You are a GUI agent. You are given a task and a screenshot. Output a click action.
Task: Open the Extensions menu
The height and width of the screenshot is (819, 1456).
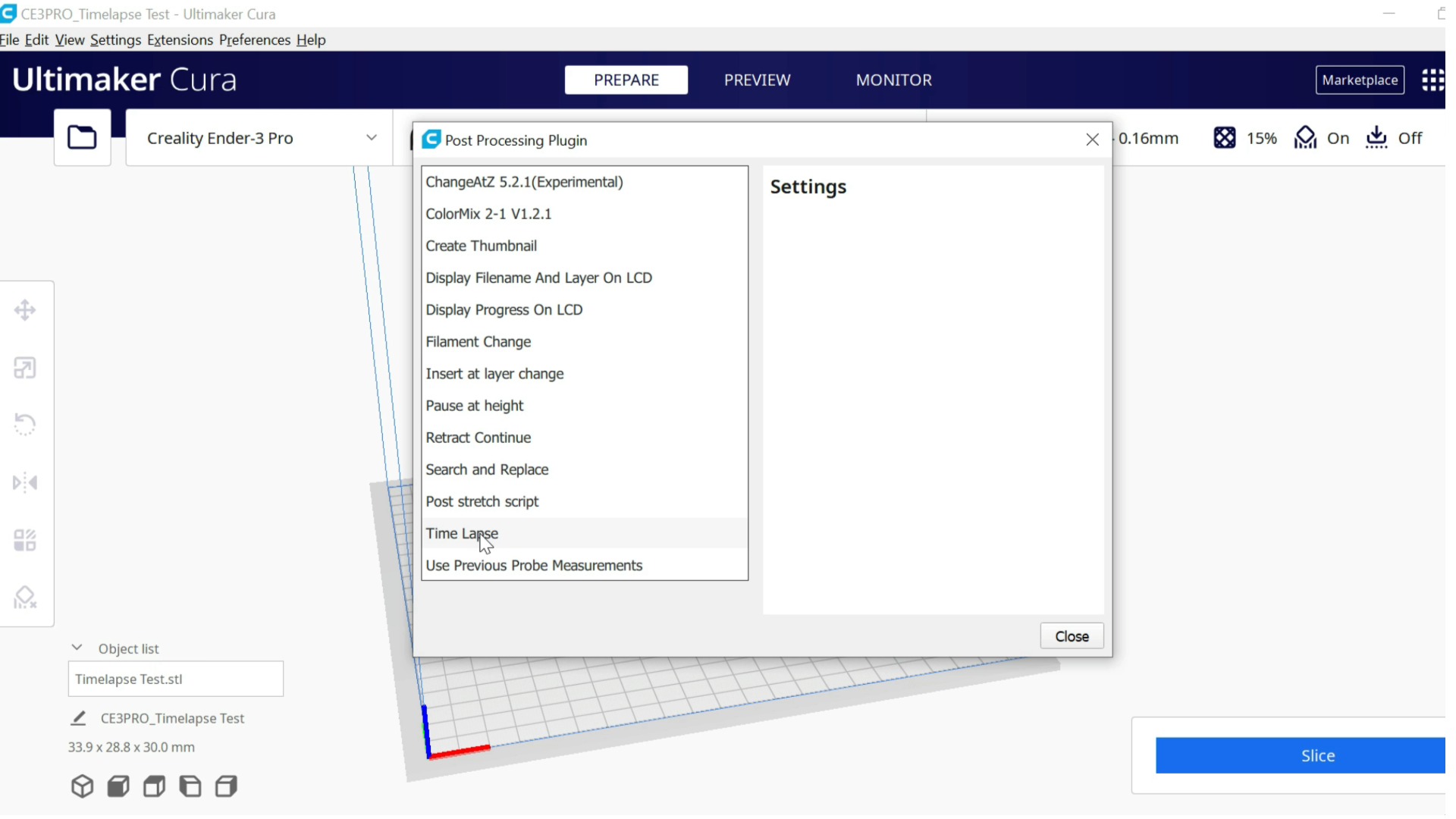(180, 40)
